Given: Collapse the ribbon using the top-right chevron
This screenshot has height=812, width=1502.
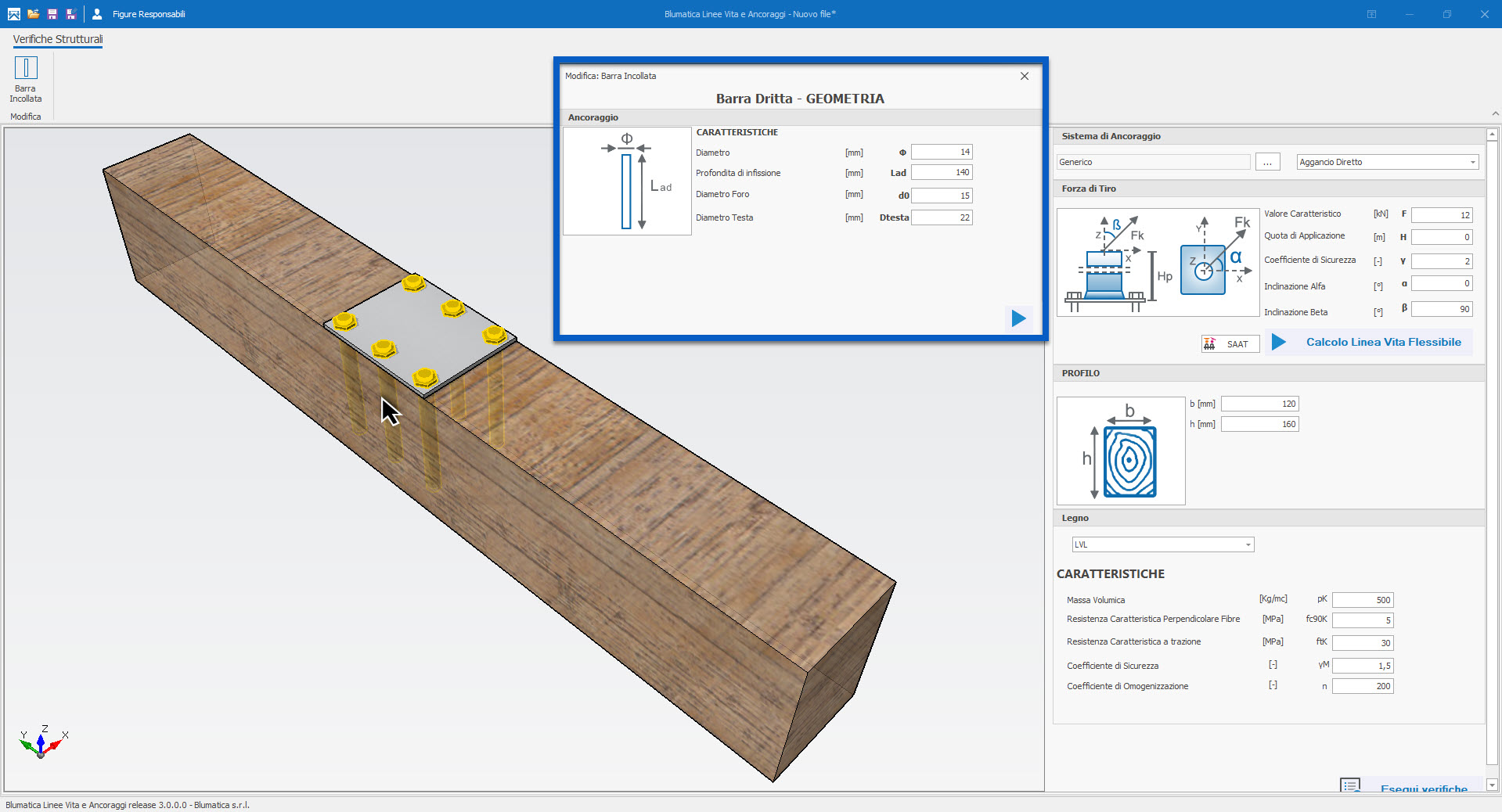Looking at the screenshot, I should tap(1495, 114).
